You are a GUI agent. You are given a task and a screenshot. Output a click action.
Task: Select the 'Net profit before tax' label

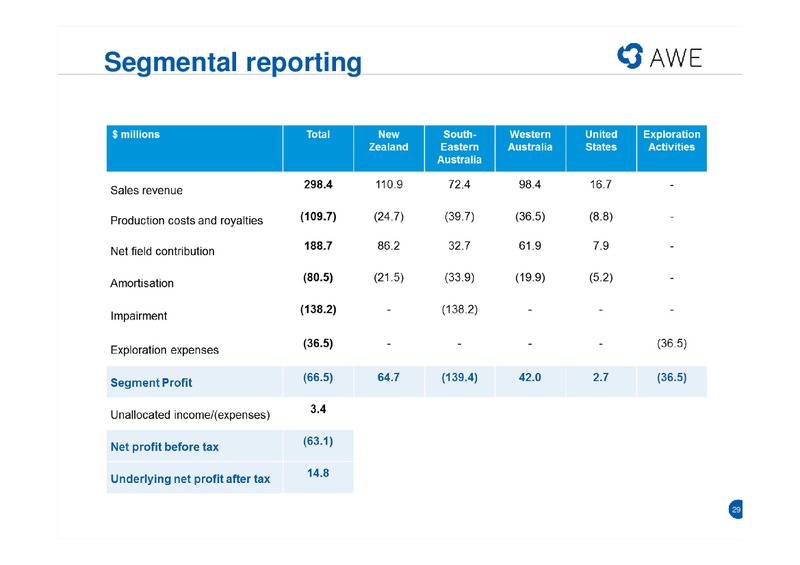164,447
